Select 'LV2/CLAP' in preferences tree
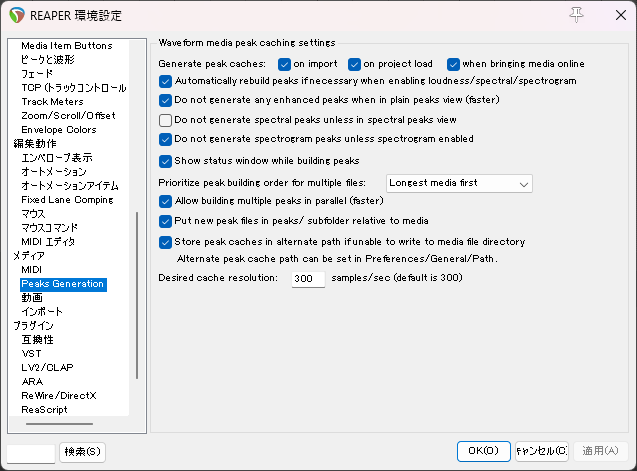 click(47, 368)
